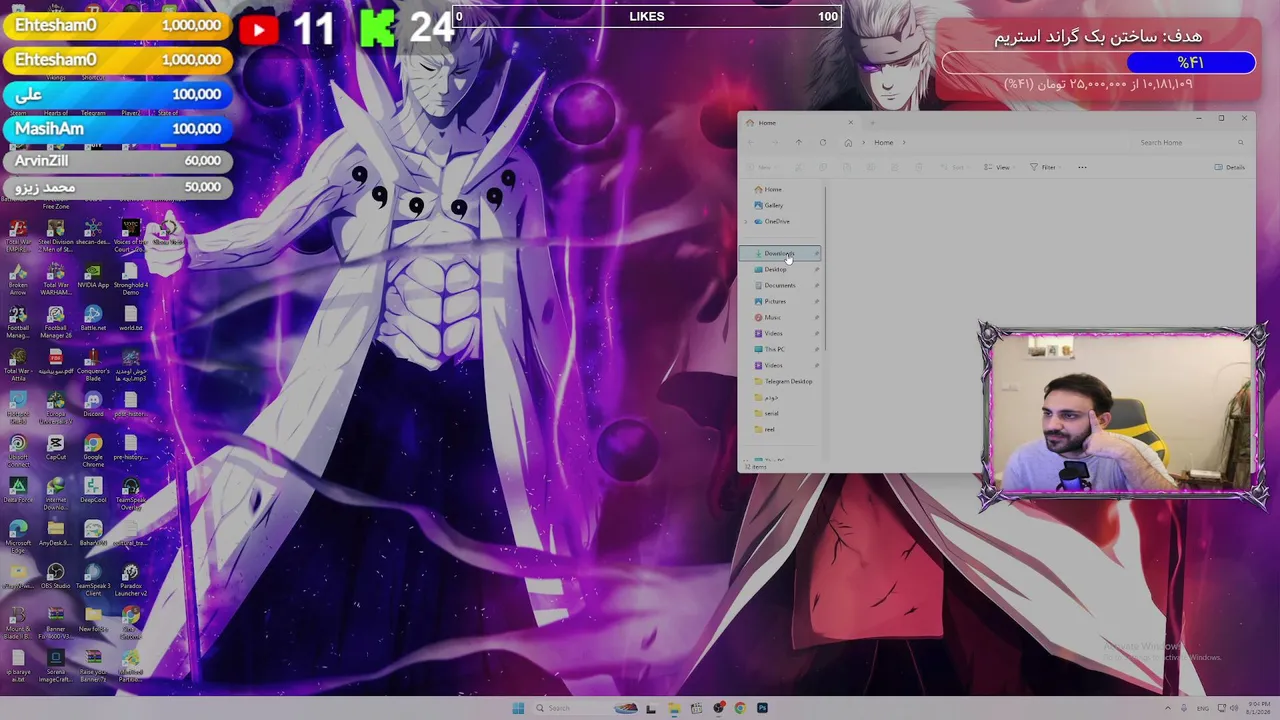
Task: Open the View dropdown in File Explorer
Action: (999, 167)
